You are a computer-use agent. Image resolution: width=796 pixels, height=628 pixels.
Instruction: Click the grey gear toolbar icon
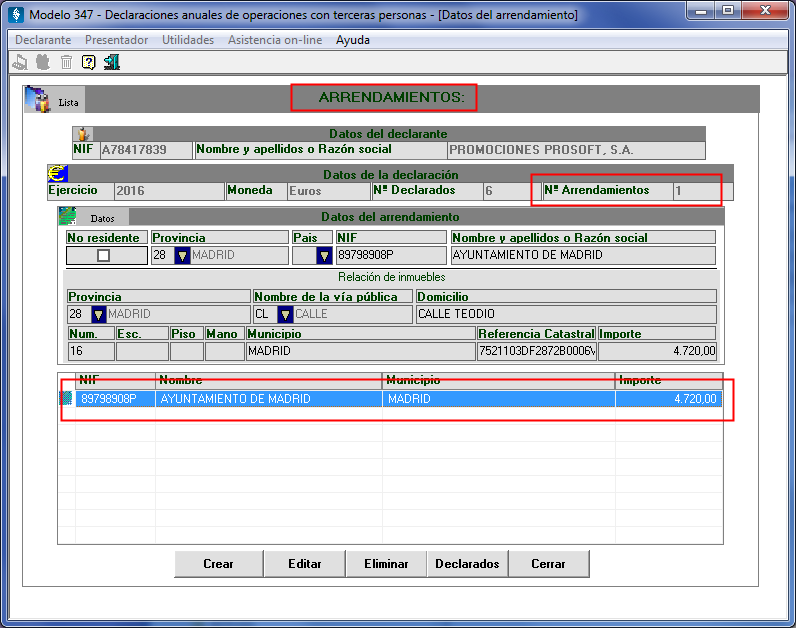[x=43, y=62]
